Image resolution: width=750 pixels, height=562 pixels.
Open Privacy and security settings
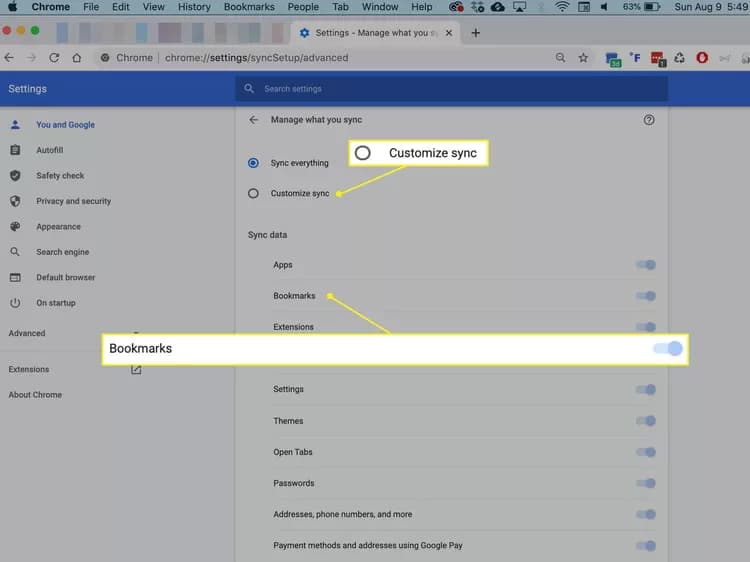pyautogui.click(x=73, y=201)
